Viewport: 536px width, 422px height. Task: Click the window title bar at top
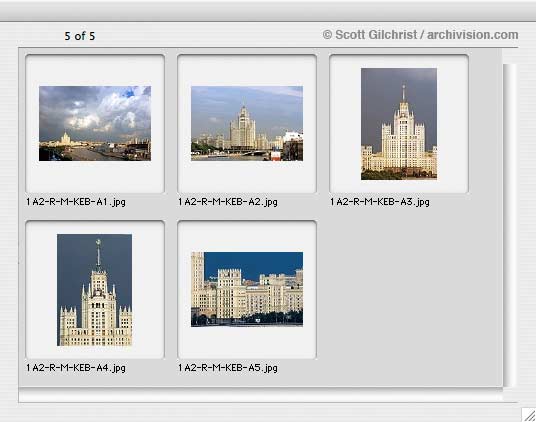pyautogui.click(x=268, y=11)
